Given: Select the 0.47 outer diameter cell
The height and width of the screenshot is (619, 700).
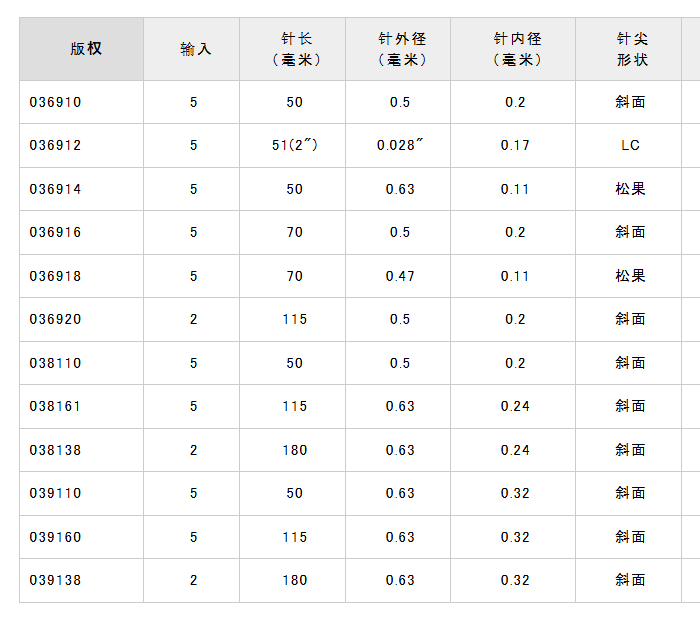Looking at the screenshot, I should 400,276.
